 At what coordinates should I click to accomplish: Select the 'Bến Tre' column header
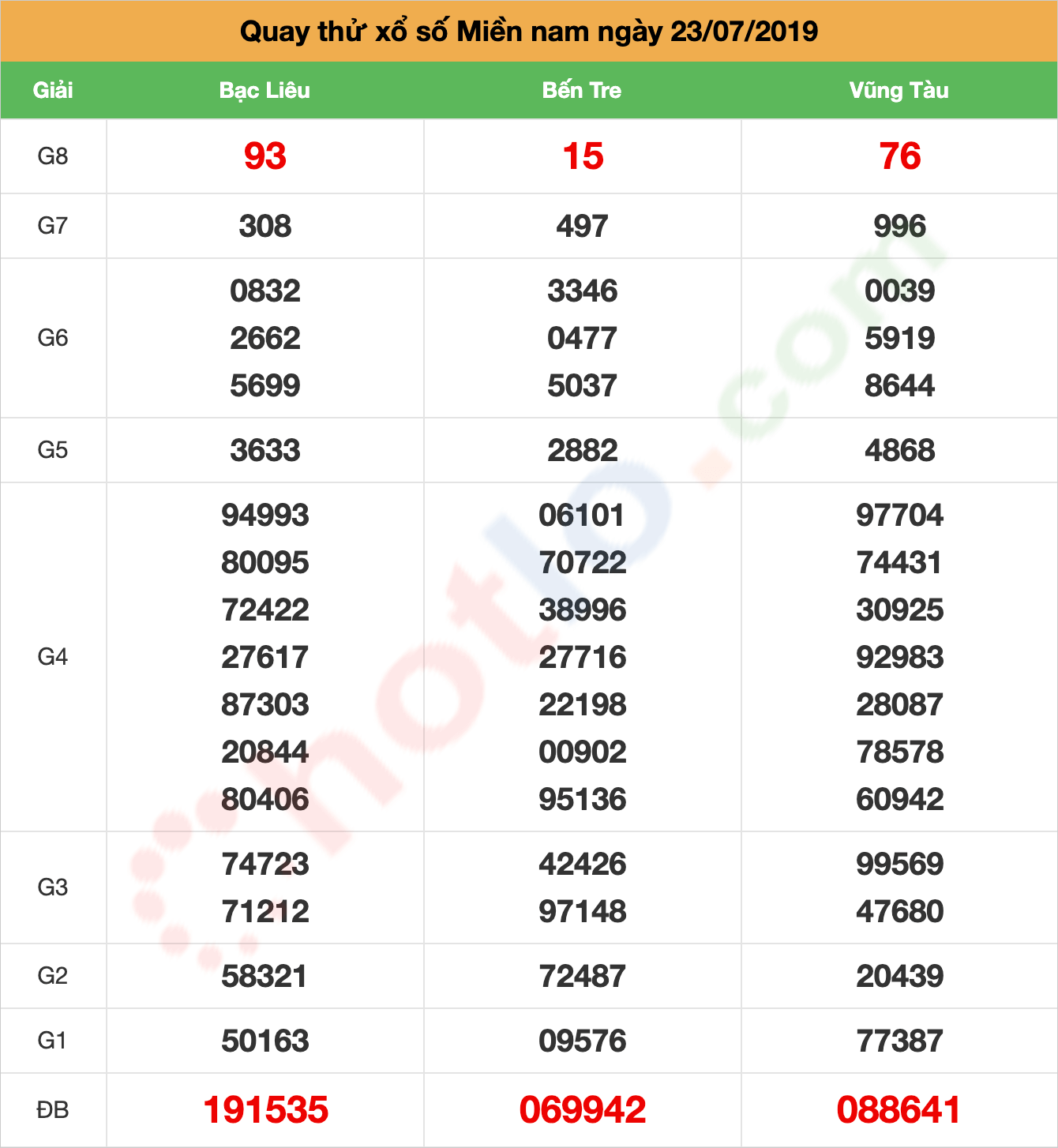pos(582,90)
